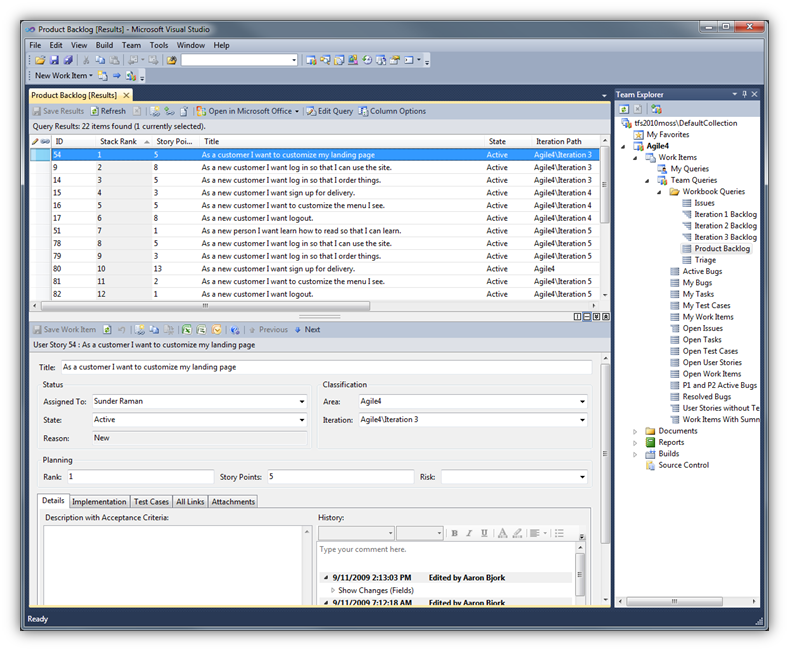789x651 pixels.
Task: Select the row with ID 80
Action: [x=315, y=269]
